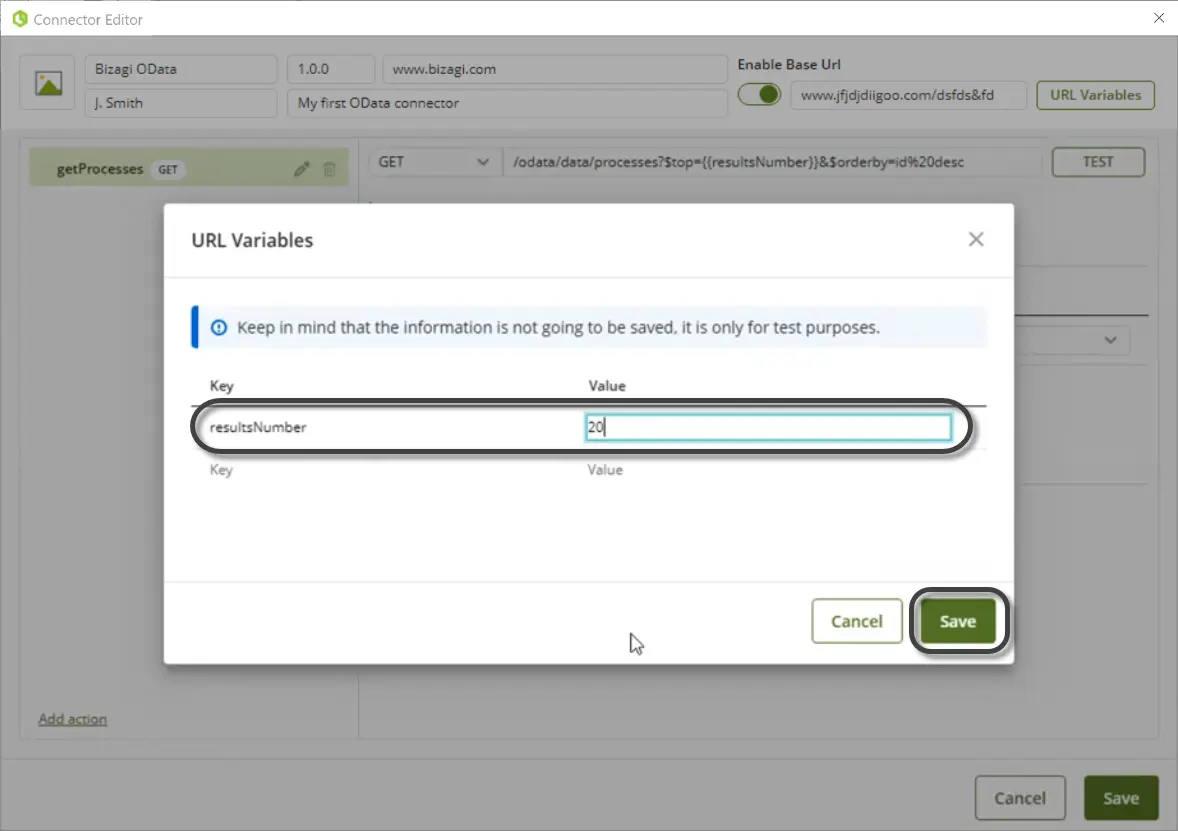Click the J. Smith author field
The width and height of the screenshot is (1178, 831).
180,103
